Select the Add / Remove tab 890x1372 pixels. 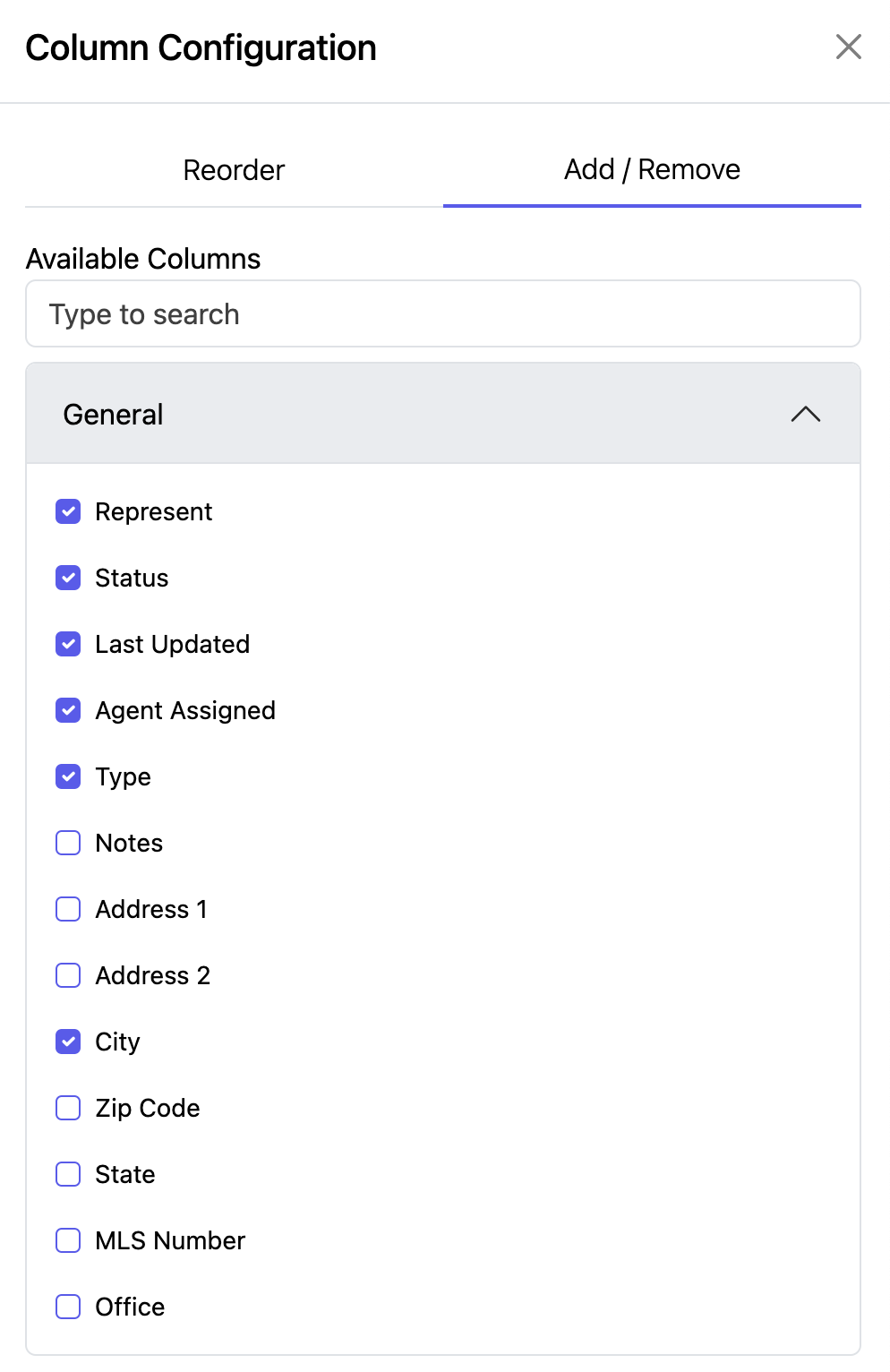coord(652,170)
